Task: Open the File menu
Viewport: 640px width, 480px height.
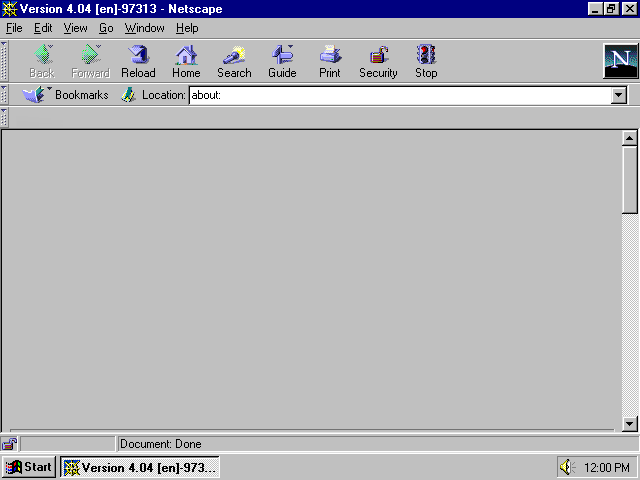Action: pos(14,28)
